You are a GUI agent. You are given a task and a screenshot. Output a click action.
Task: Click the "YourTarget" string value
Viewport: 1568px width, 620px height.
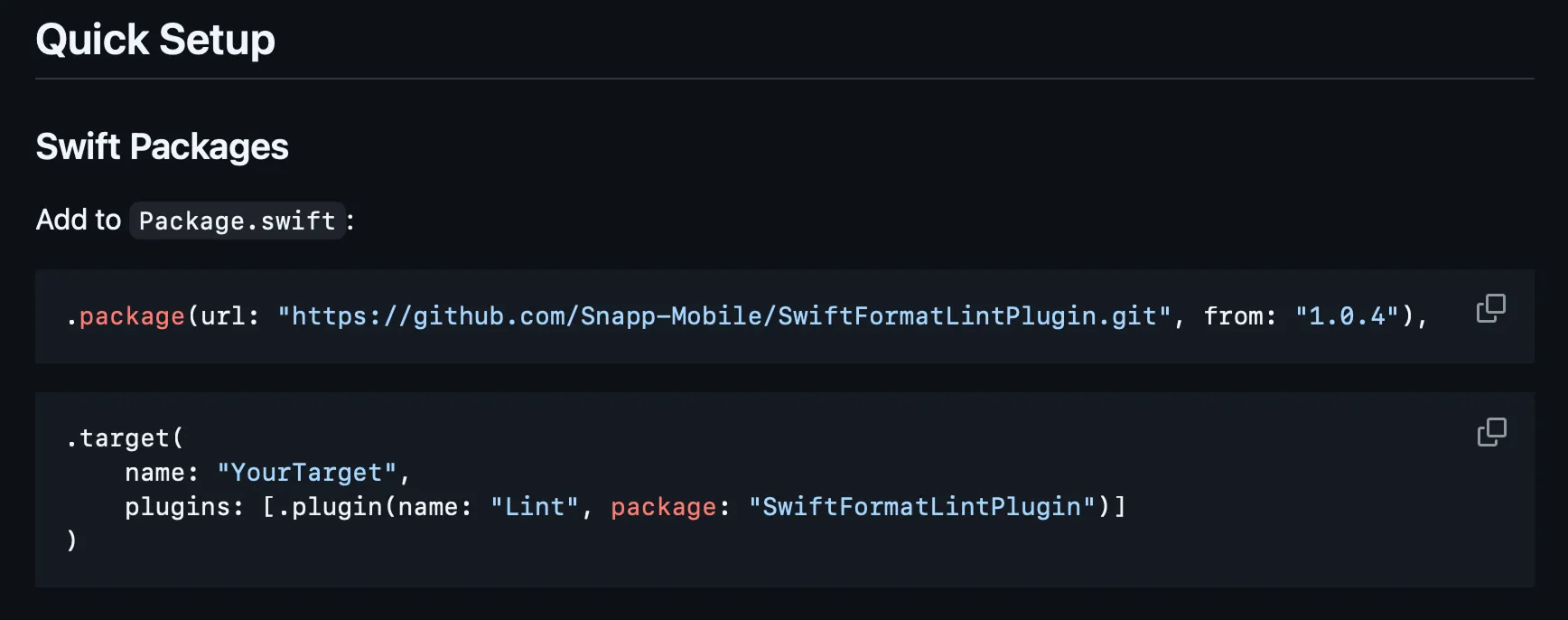(x=307, y=473)
